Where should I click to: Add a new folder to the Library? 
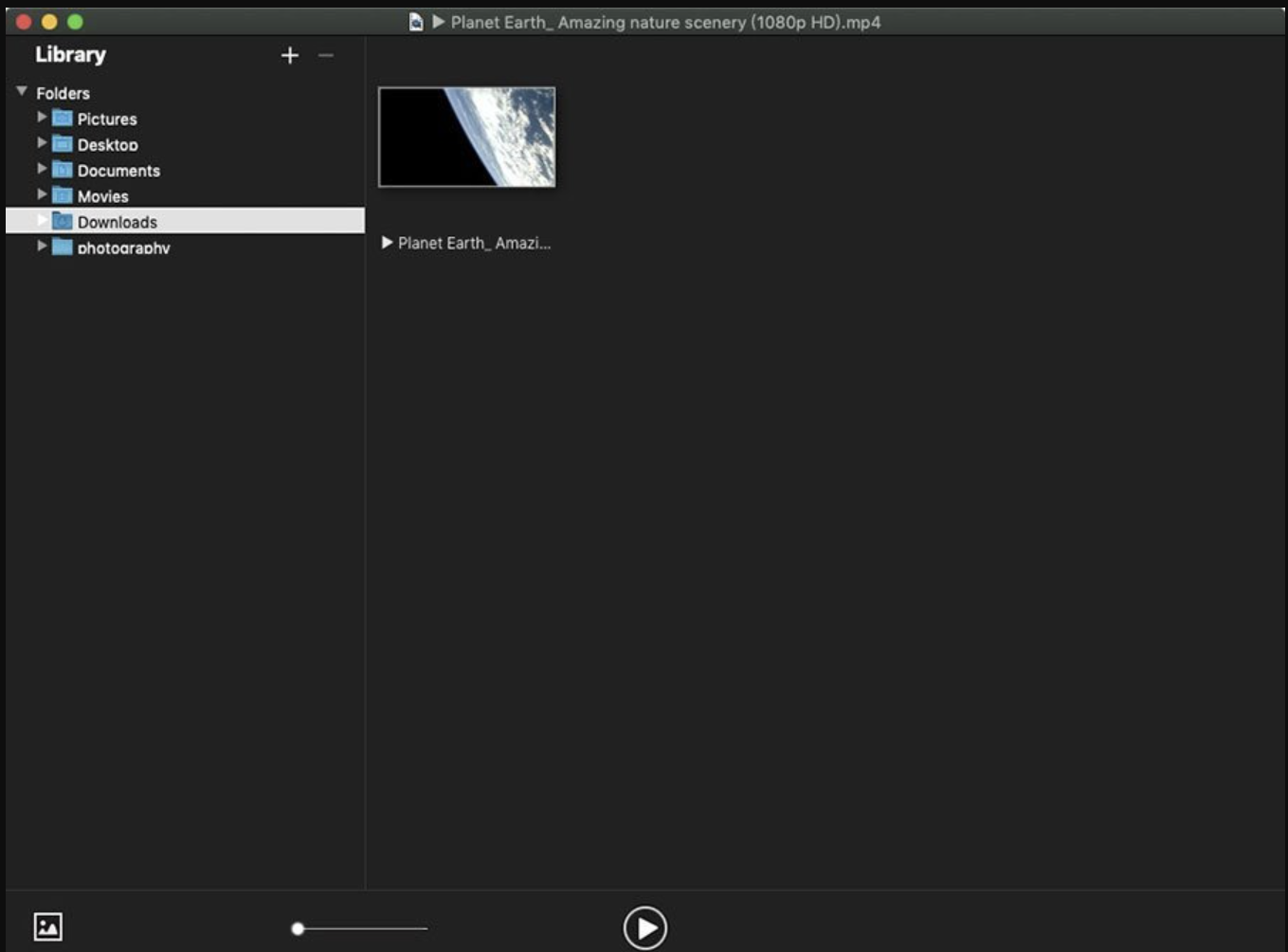289,55
